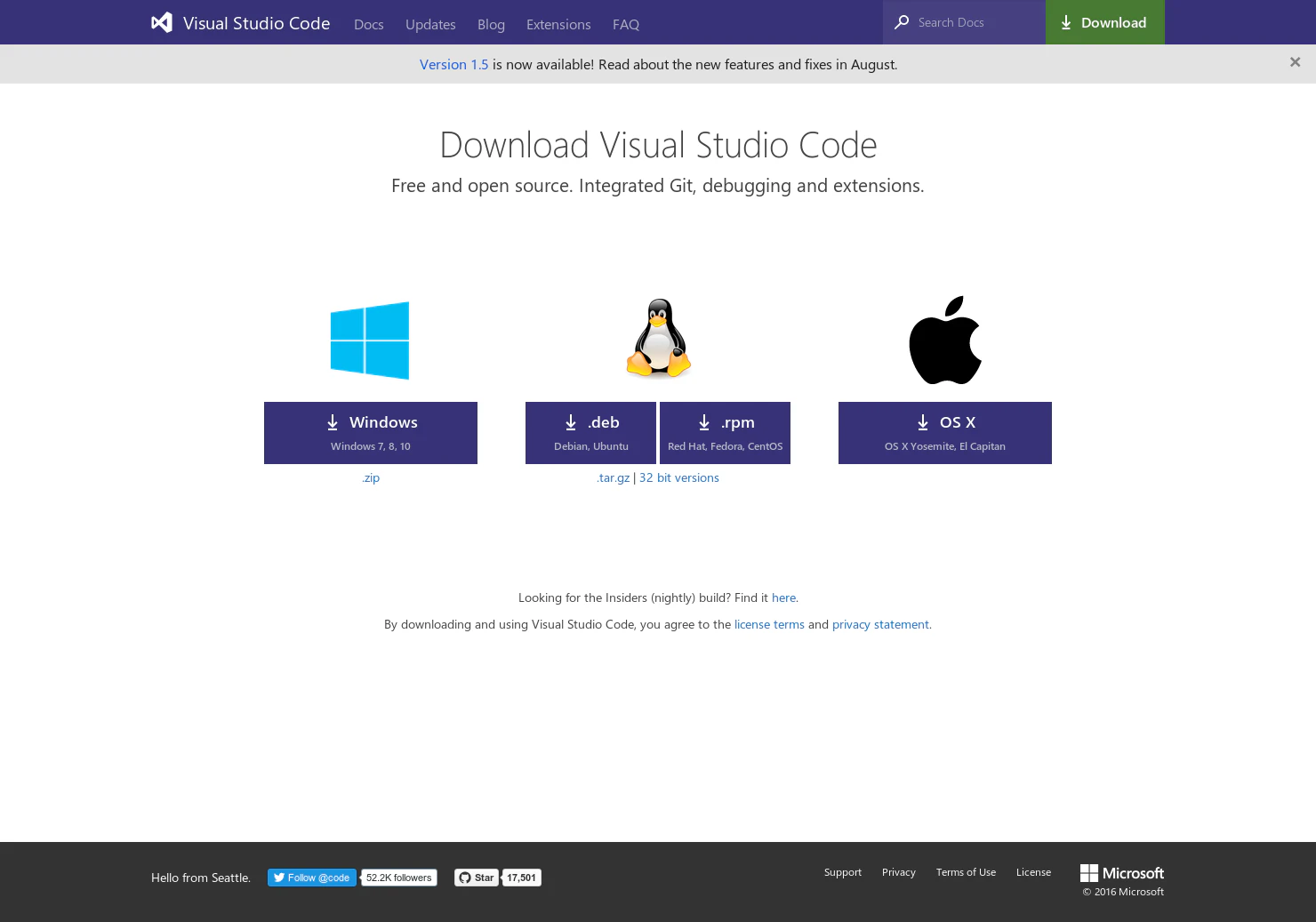The image size is (1316, 922).
Task: Go to the Blog page
Action: pyautogui.click(x=491, y=24)
